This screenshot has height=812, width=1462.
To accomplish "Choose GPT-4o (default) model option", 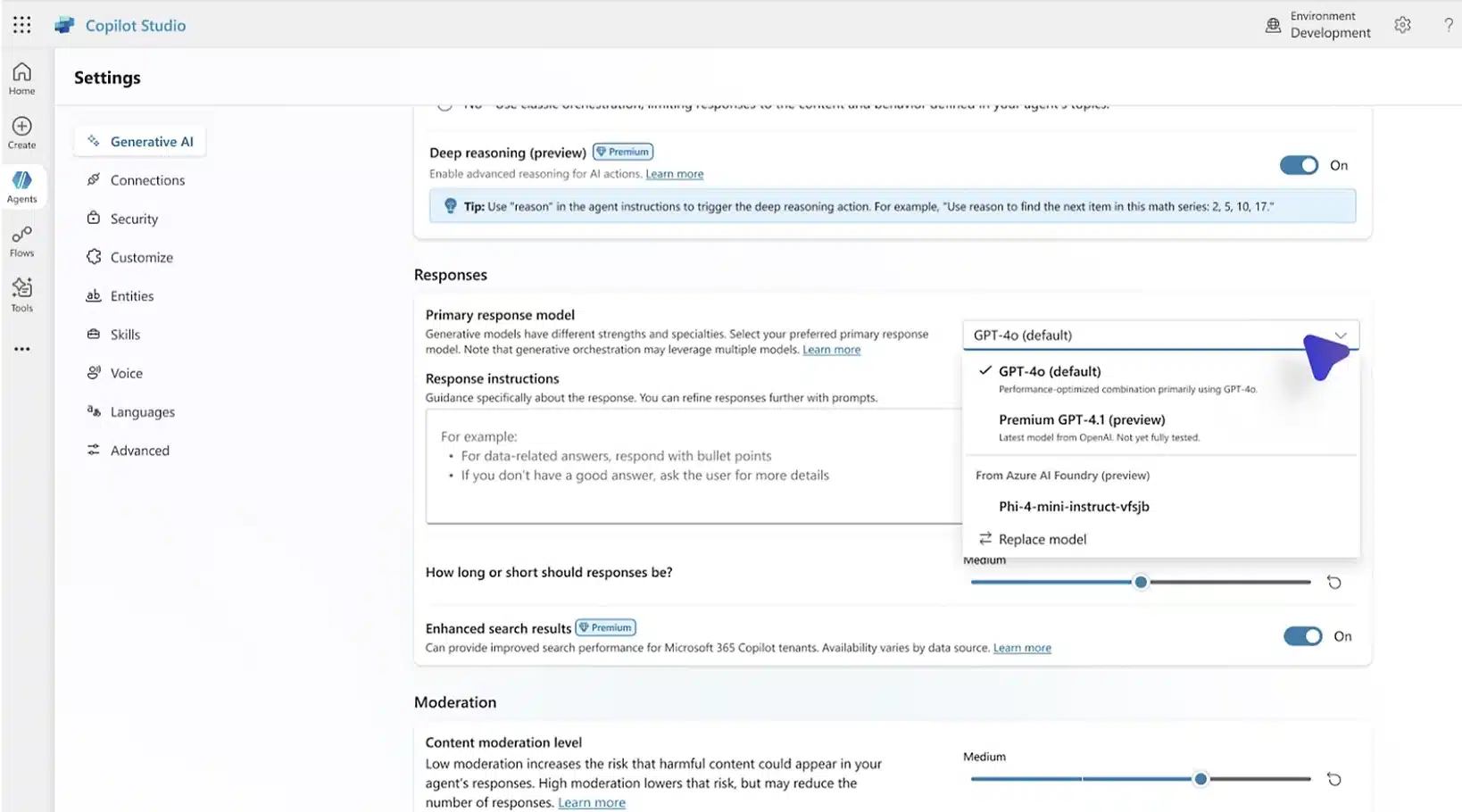I will (x=1160, y=380).
